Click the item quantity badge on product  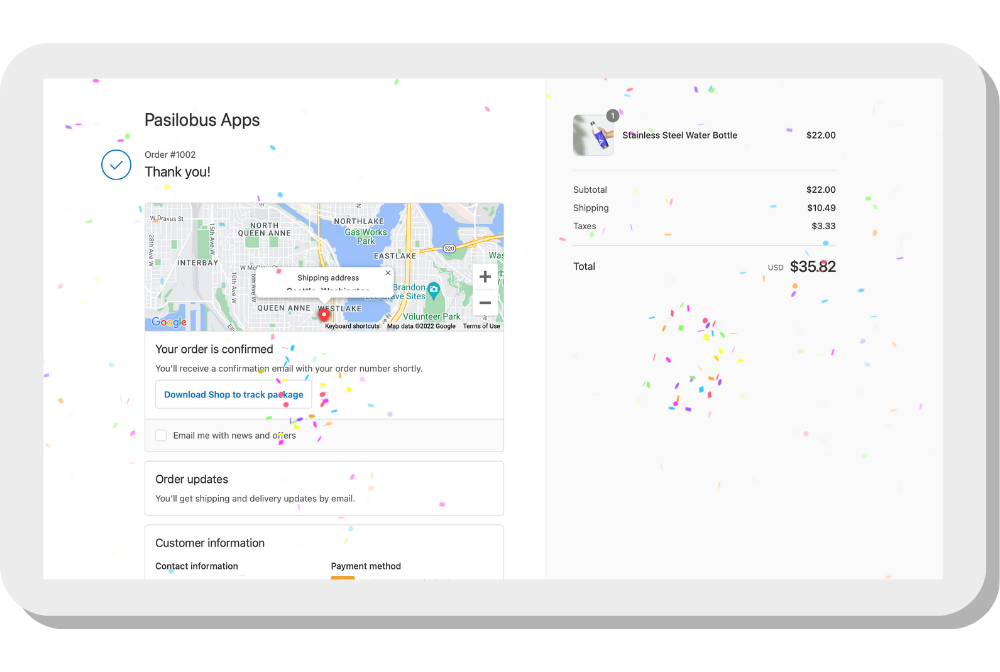(612, 116)
